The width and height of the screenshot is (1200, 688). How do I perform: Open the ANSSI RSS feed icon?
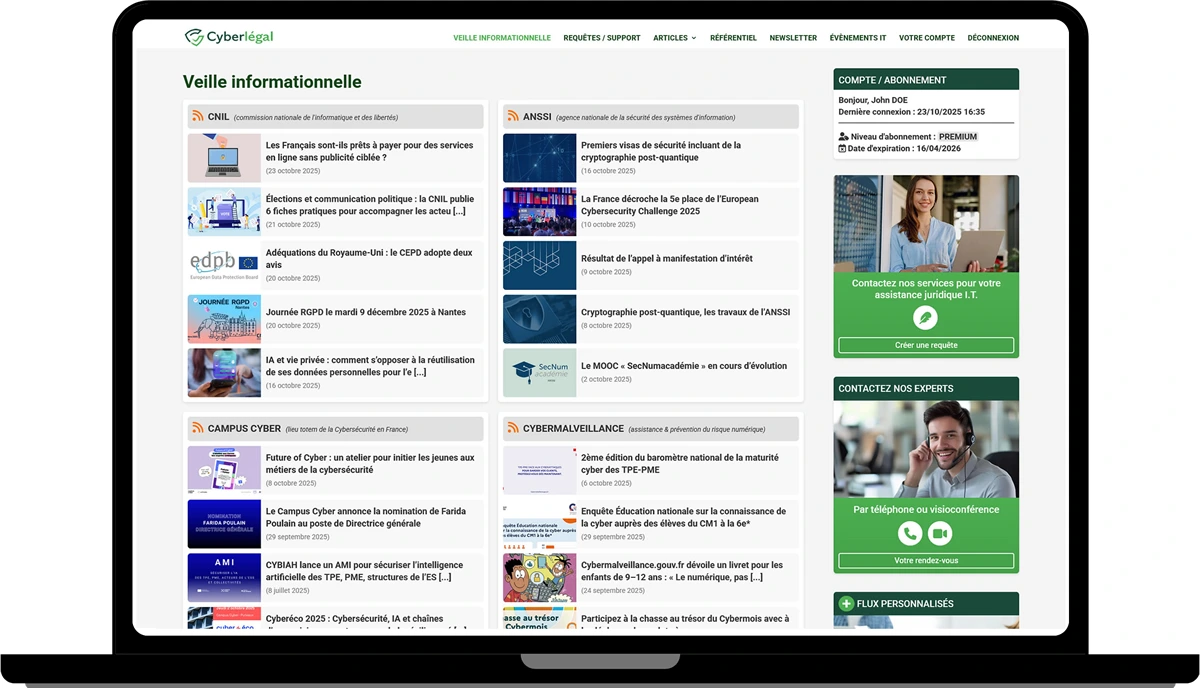(x=513, y=117)
